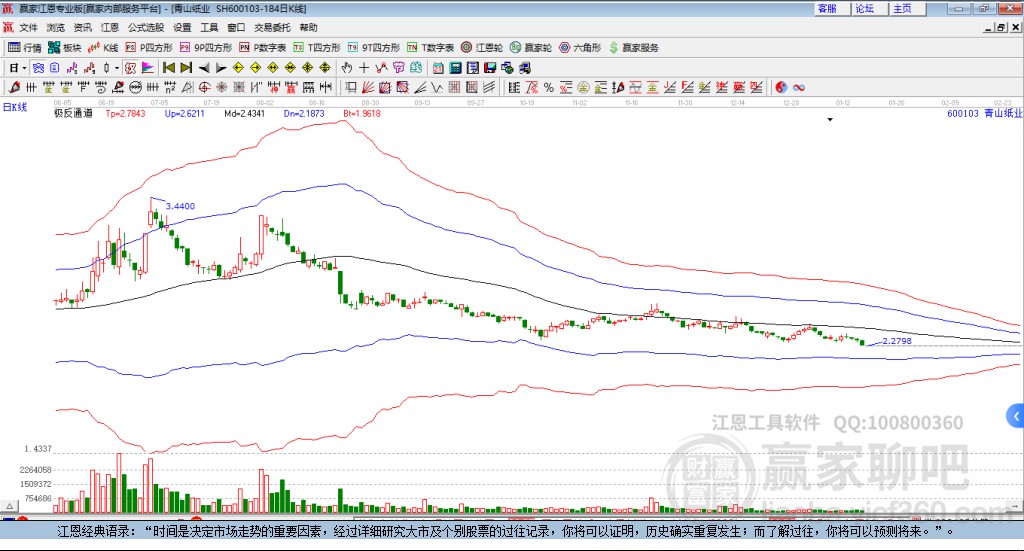Screen dimensions: 1024x551
Task: Toggle the blue grid-view button
Action: point(38,68)
